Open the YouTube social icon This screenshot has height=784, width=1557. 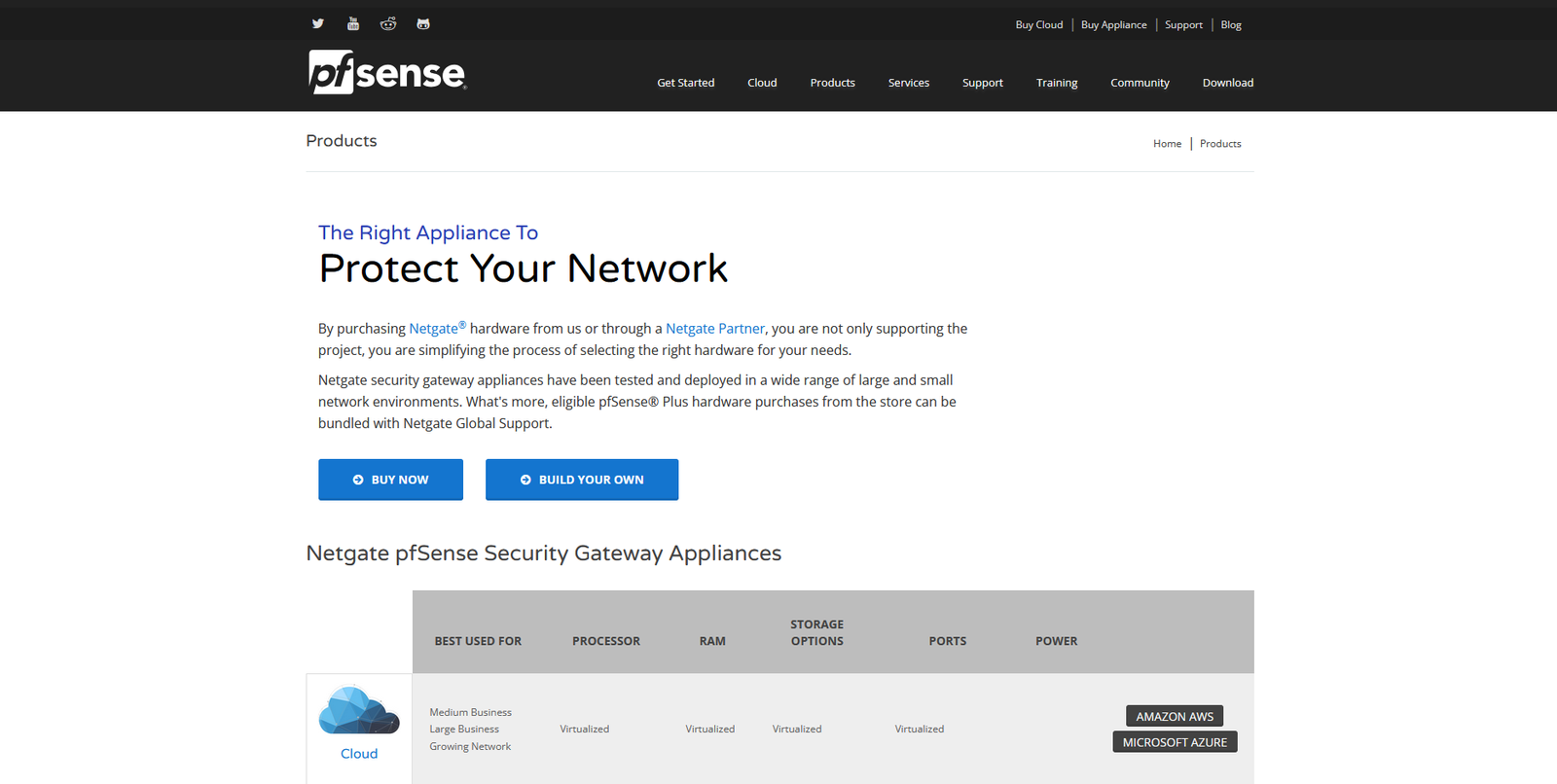pyautogui.click(x=353, y=23)
